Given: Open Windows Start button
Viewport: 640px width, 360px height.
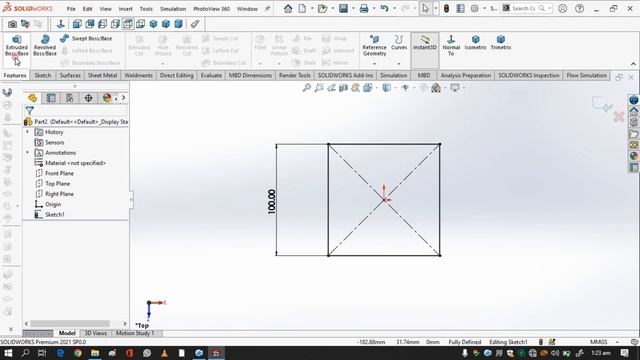Looking at the screenshot, I should (x=8, y=353).
